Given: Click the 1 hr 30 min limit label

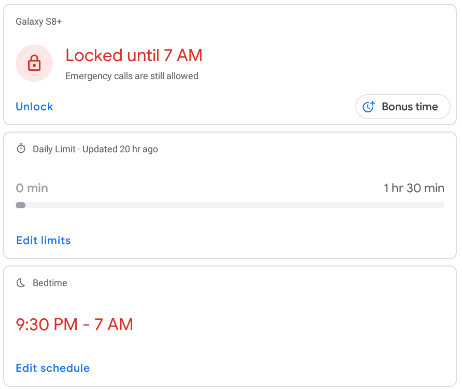Looking at the screenshot, I should (x=414, y=188).
